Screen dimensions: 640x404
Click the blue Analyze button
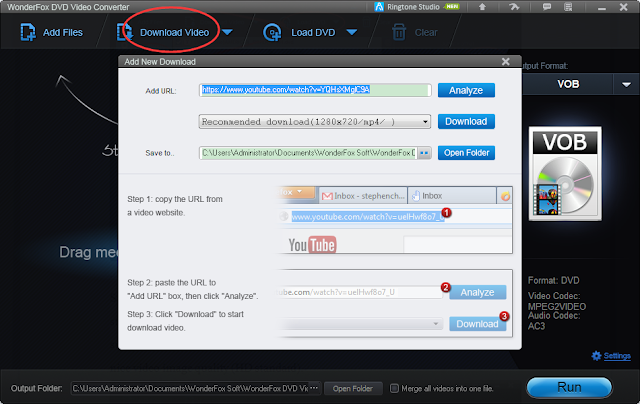tap(466, 90)
